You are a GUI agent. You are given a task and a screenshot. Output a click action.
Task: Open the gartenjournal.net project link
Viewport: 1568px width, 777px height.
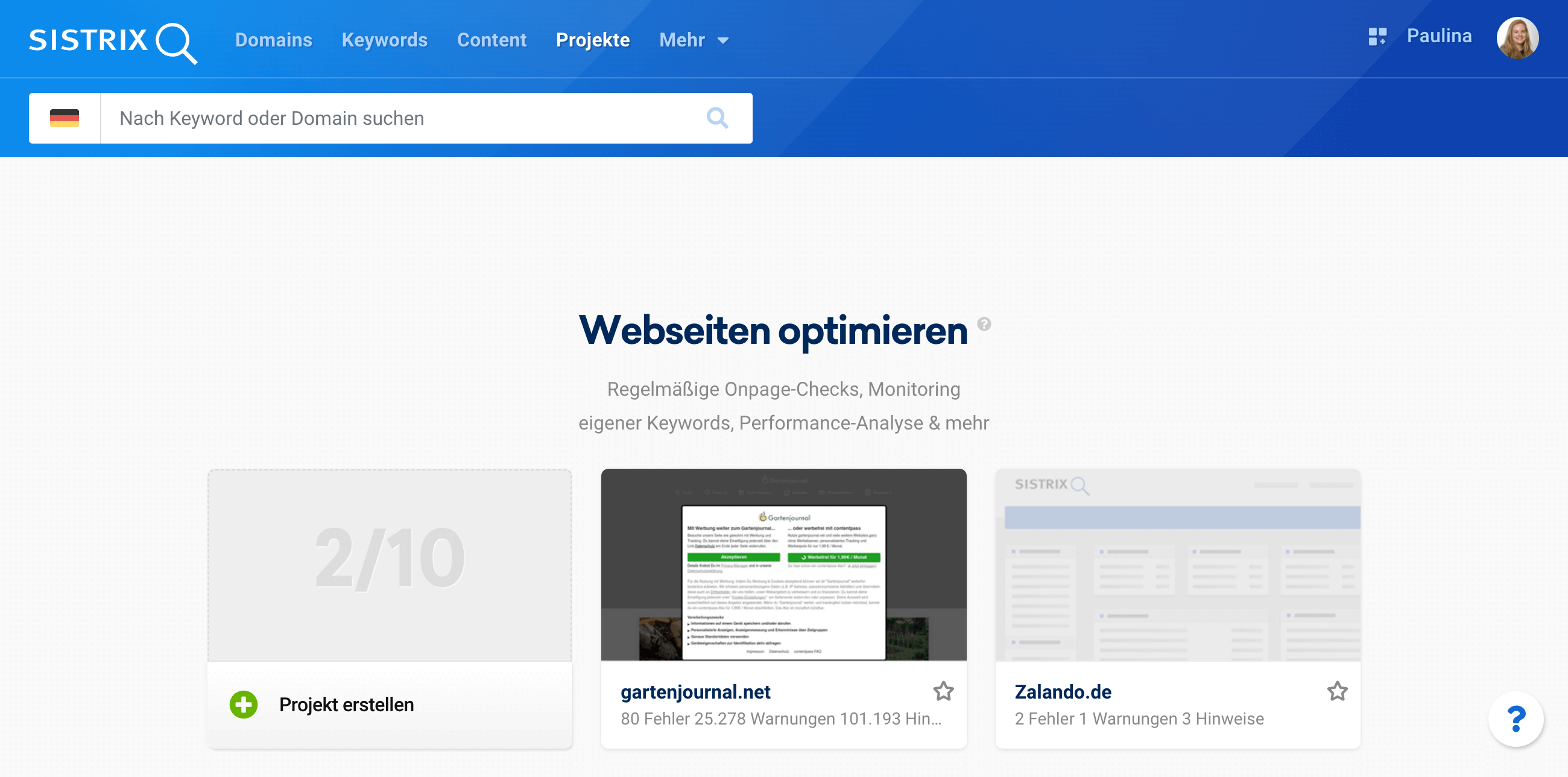[695, 692]
